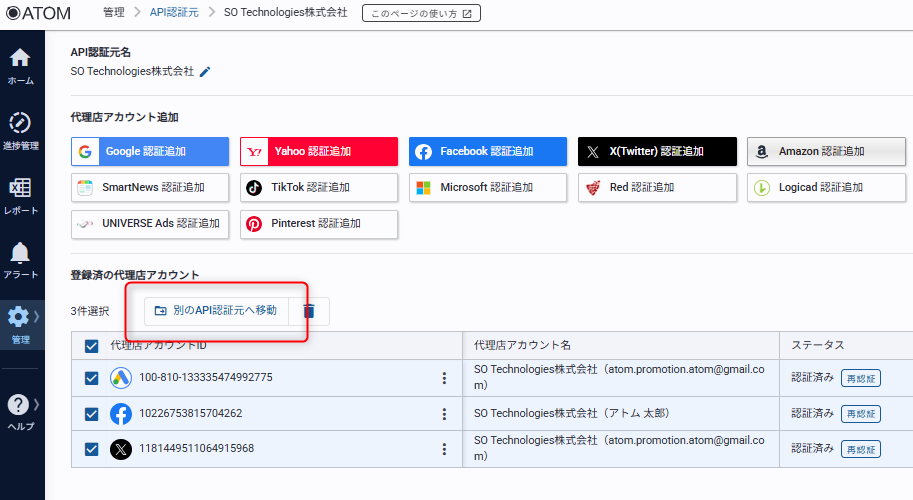Open アラート bell in the sidebar
Viewport: 913px width, 500px height.
click(x=20, y=259)
